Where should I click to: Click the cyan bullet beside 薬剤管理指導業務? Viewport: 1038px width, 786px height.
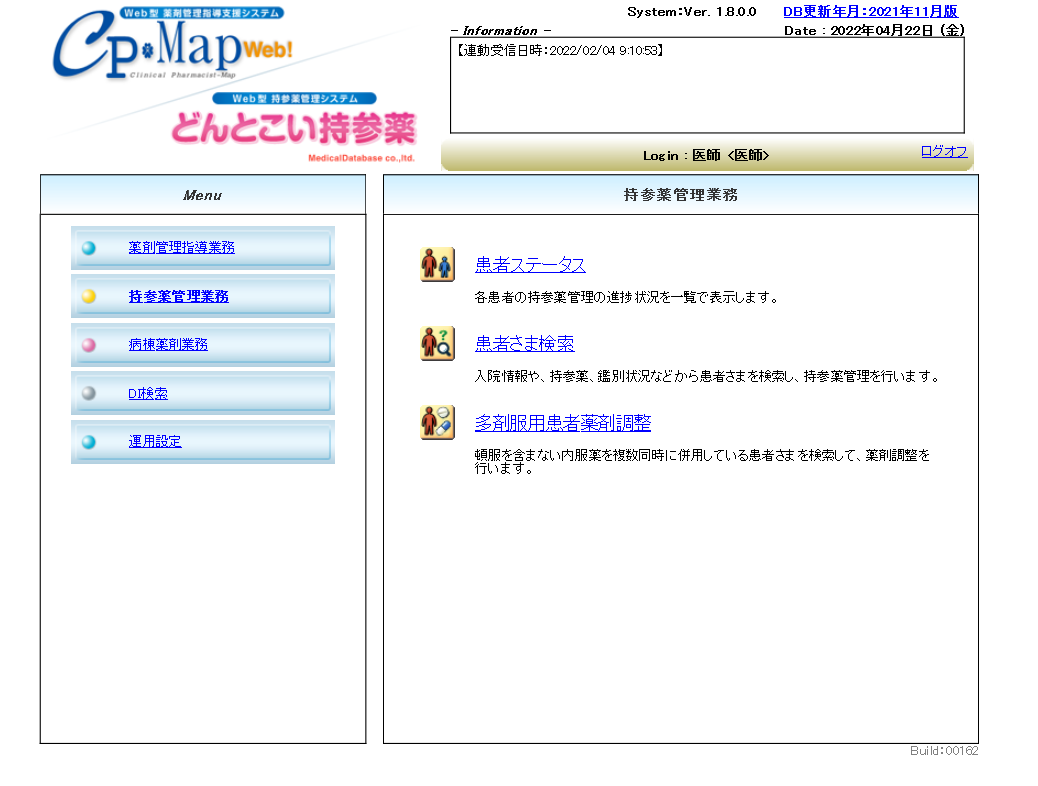coord(89,248)
